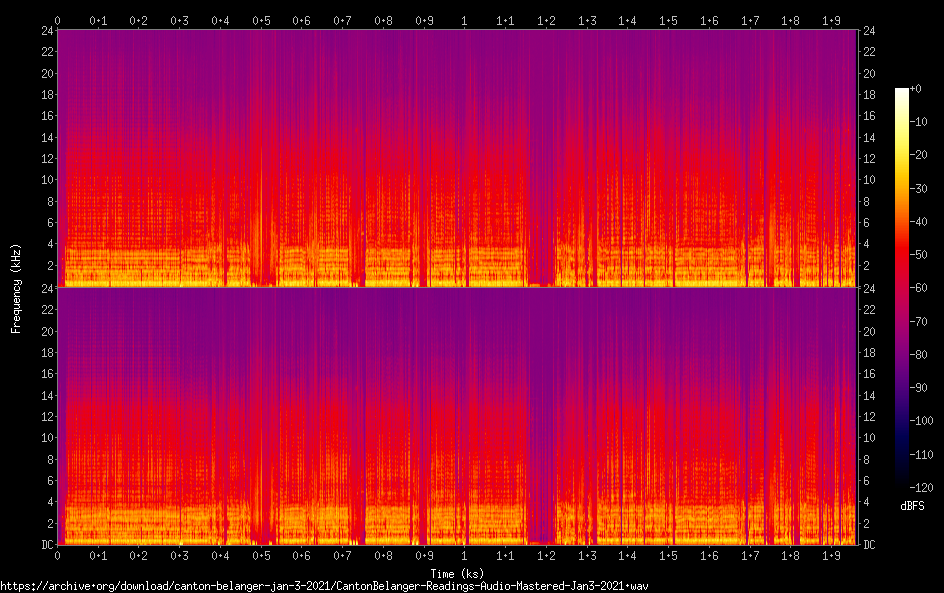Click the "-60" colorbar value
Viewport: 944px width, 593px height.
pyautogui.click(x=919, y=288)
